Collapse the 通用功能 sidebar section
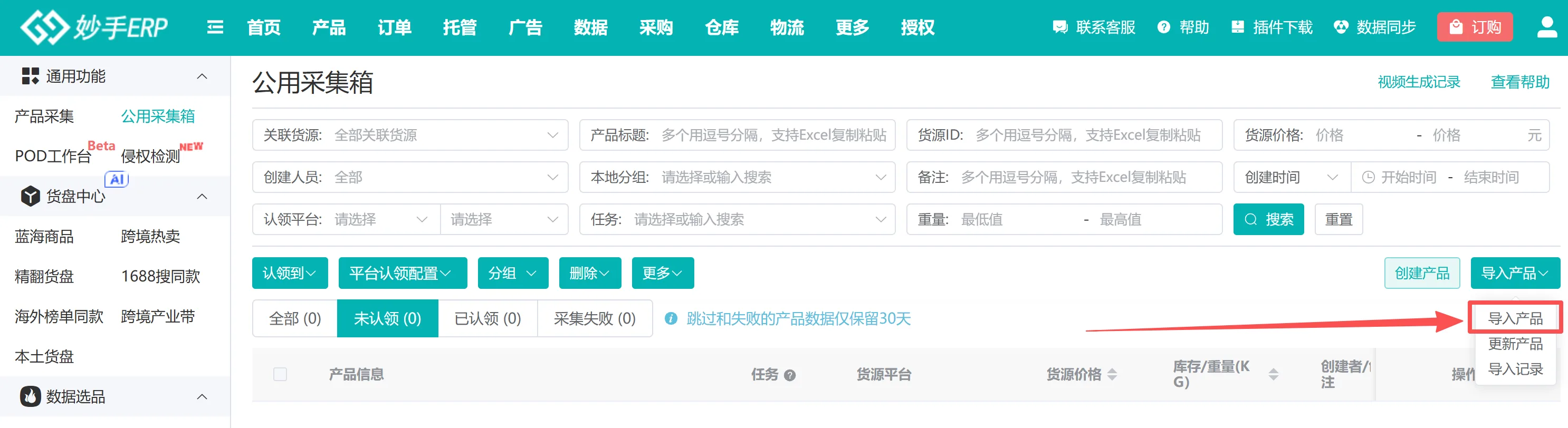The height and width of the screenshot is (428, 1568). (x=202, y=76)
